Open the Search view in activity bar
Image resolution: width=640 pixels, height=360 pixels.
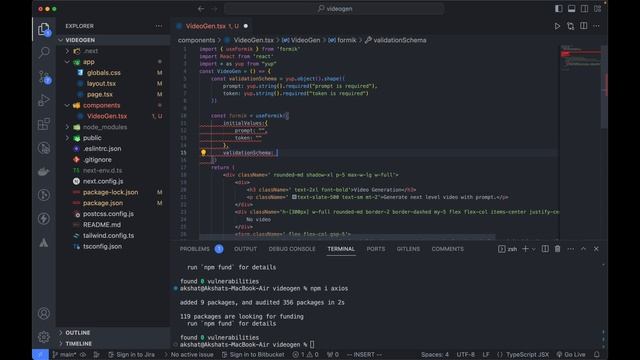[44, 53]
